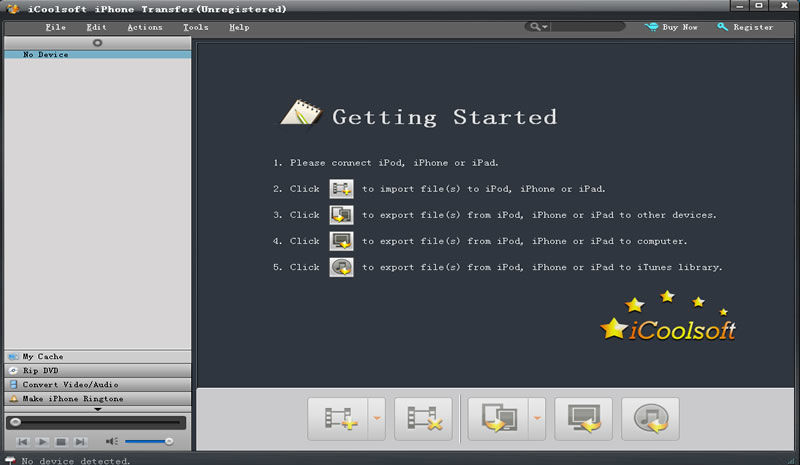Click the Register link
This screenshot has height=465, width=800.
pos(753,27)
